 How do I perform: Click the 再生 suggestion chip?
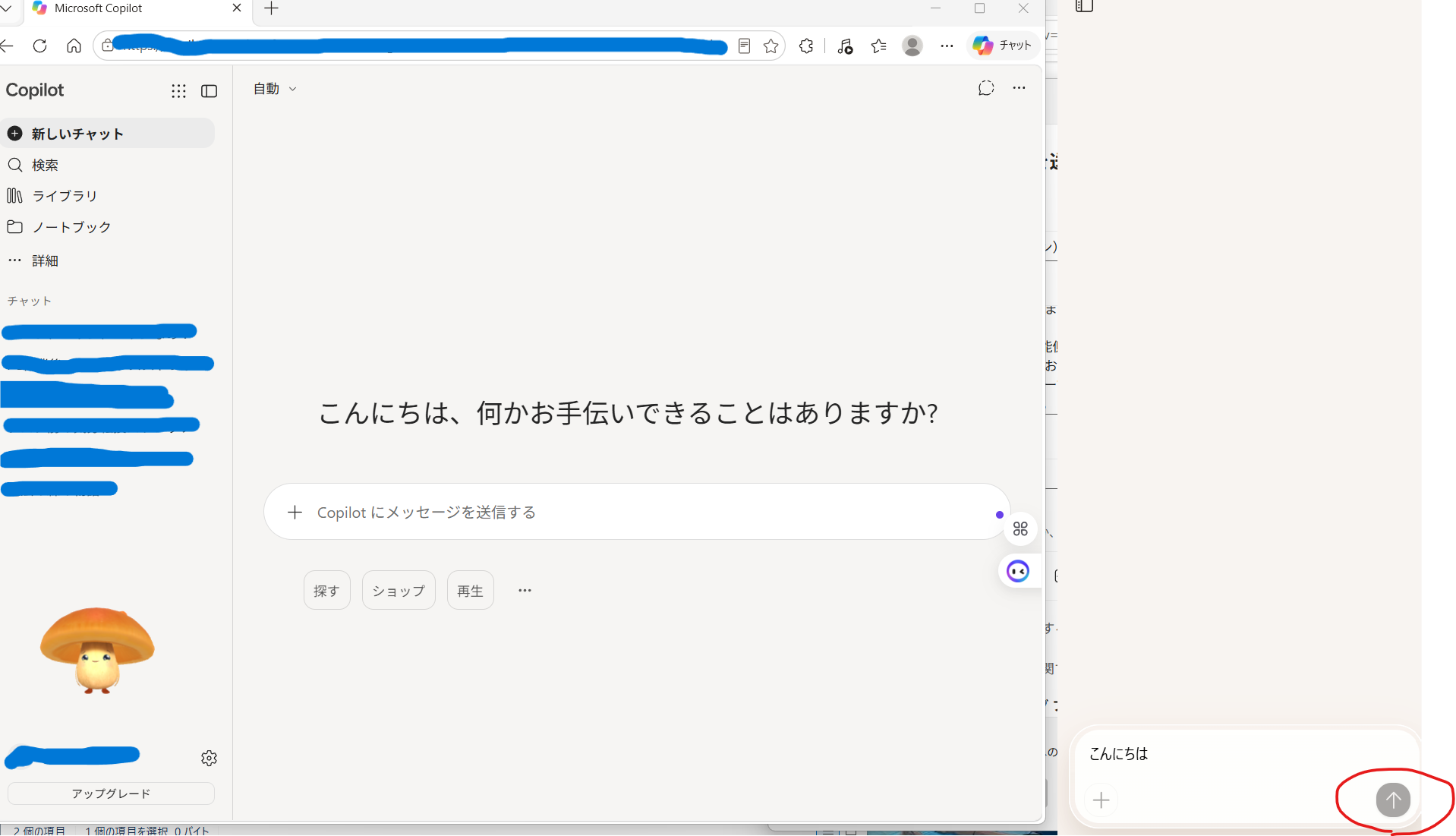[471, 590]
